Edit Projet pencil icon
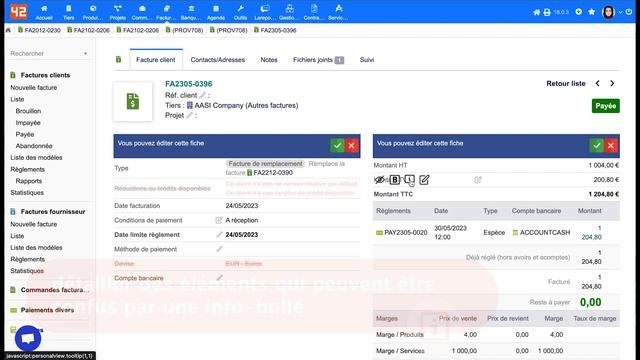Screen dimensions: 640x360 click(189, 115)
